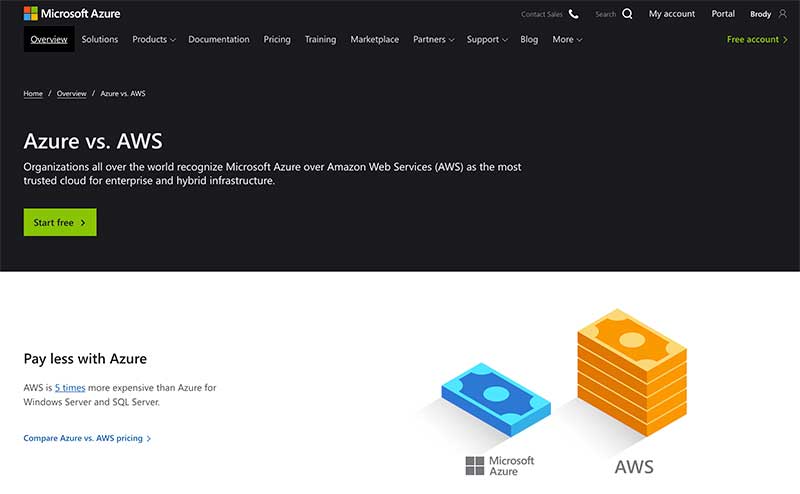The height and width of the screenshot is (494, 800).
Task: Follow the 5 times hyperlink
Action: (x=70, y=387)
